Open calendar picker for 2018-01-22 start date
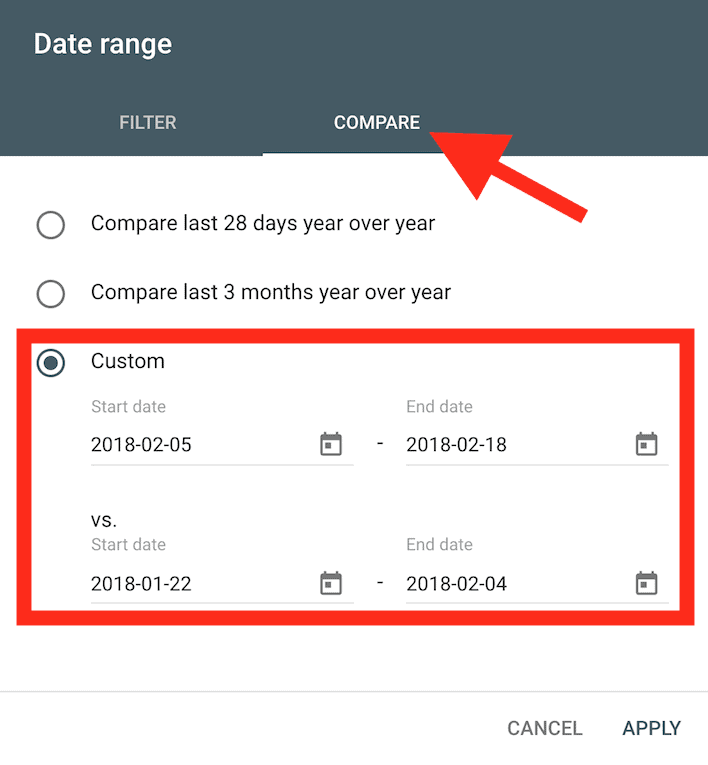 point(331,583)
